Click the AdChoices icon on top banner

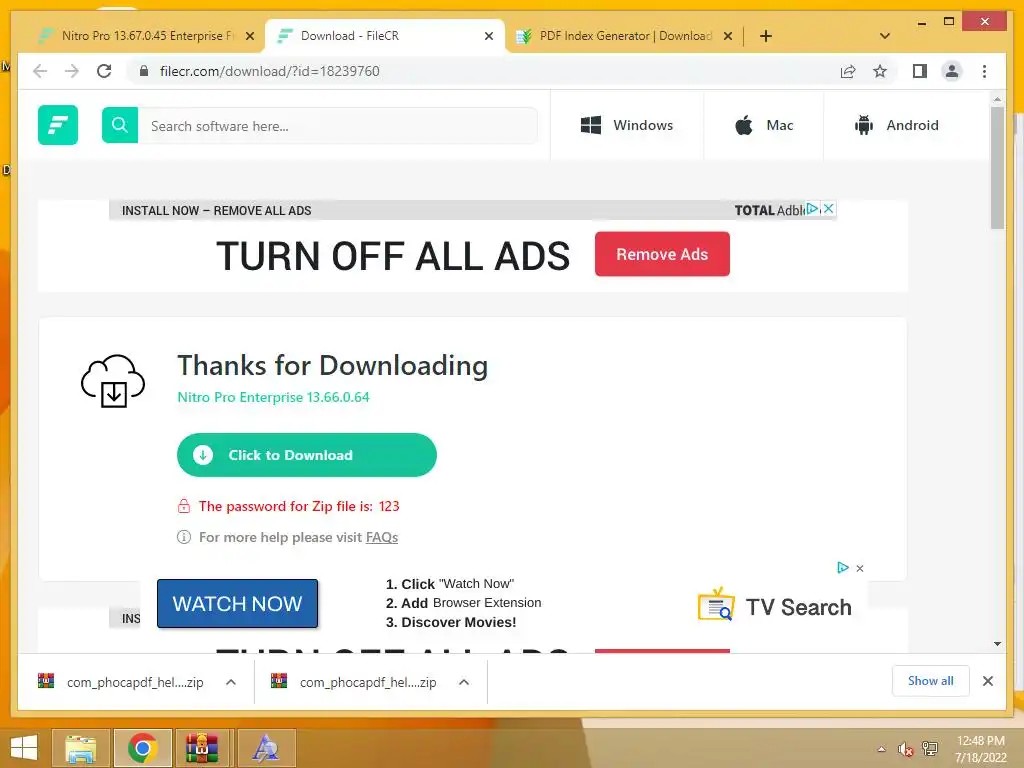point(812,209)
